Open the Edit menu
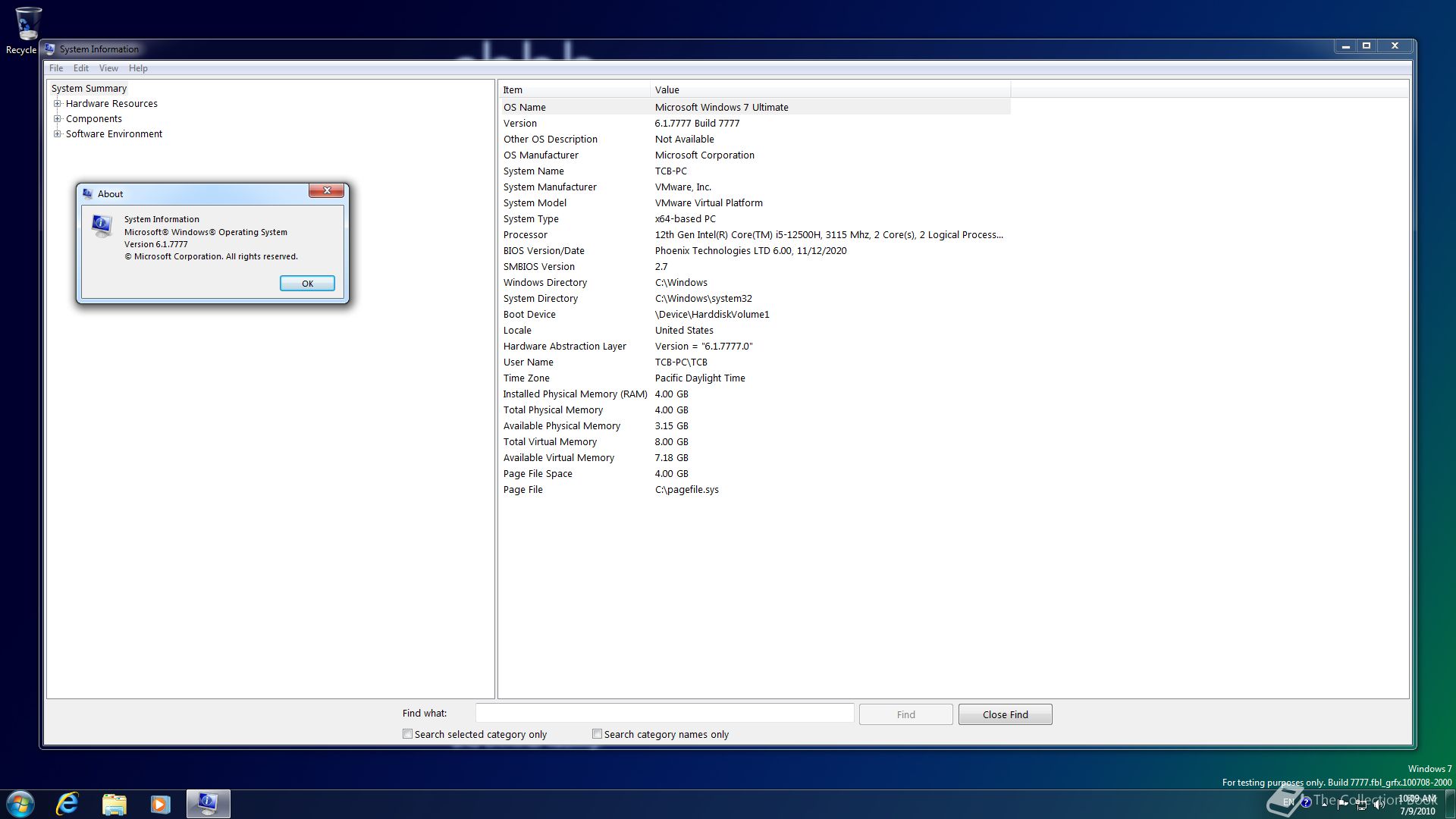This screenshot has width=1456, height=819. 81,68
